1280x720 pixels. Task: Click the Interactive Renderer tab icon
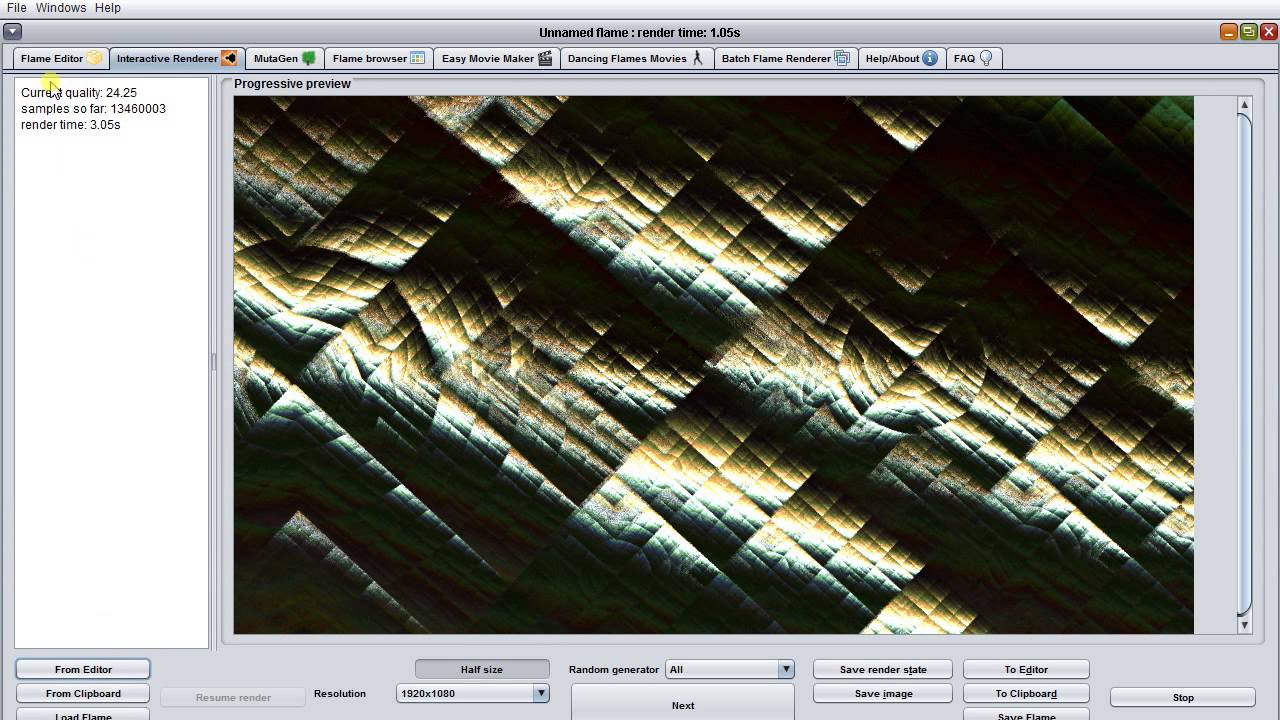[x=229, y=58]
